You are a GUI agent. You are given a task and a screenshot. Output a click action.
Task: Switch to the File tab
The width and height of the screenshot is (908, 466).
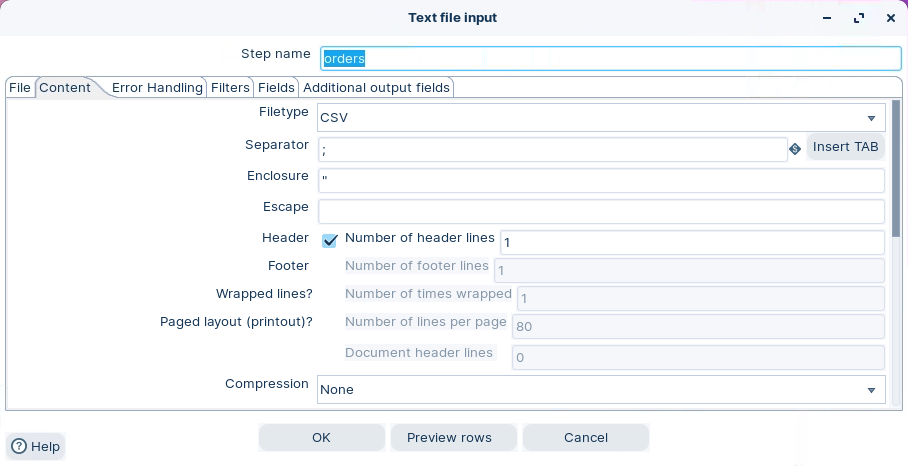(x=20, y=88)
